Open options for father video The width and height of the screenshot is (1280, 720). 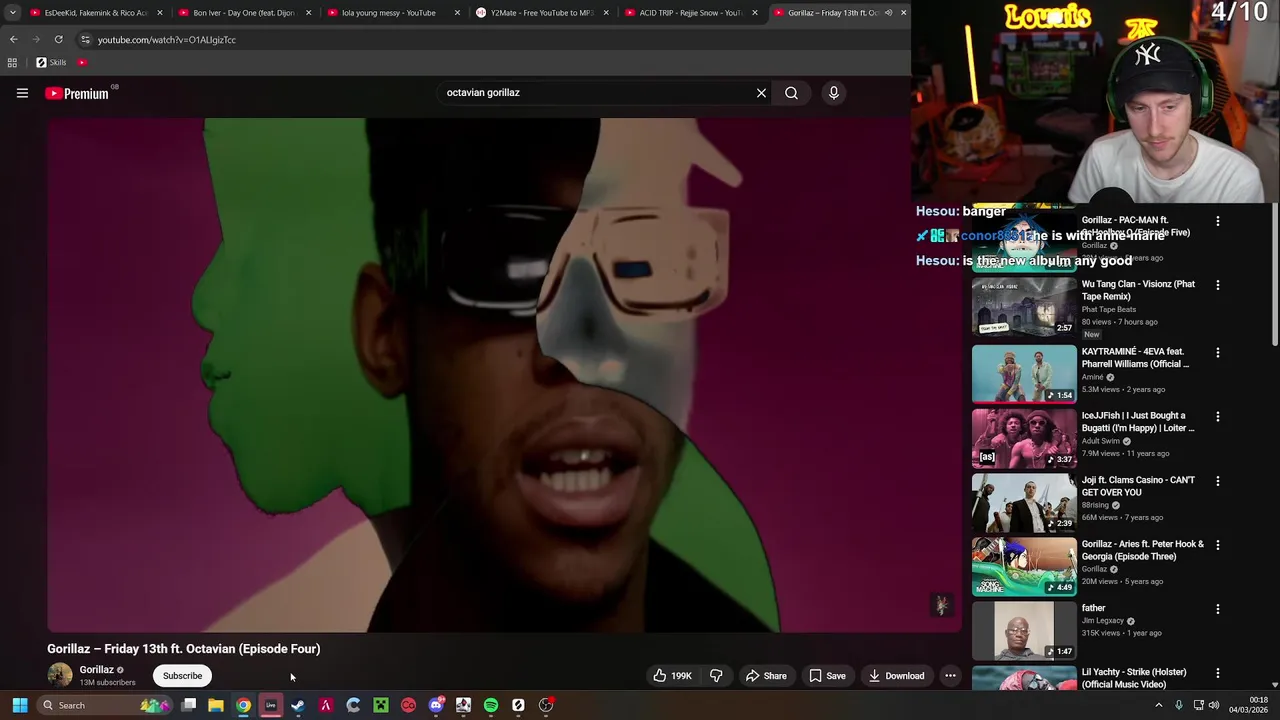(x=1217, y=609)
